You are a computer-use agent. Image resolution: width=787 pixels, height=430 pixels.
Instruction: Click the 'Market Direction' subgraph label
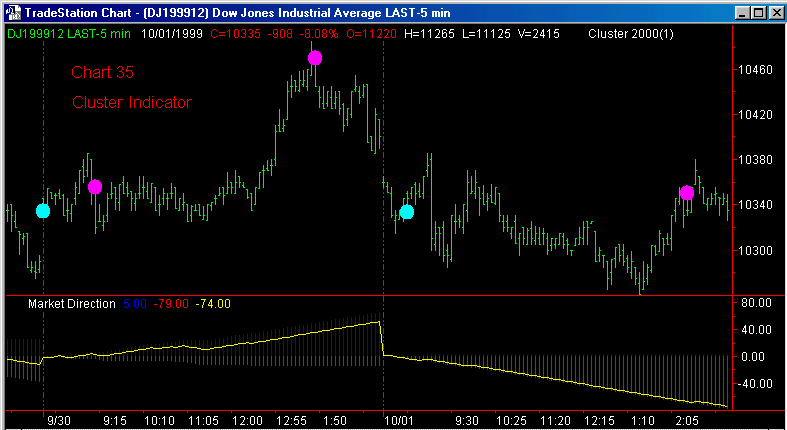coord(72,304)
